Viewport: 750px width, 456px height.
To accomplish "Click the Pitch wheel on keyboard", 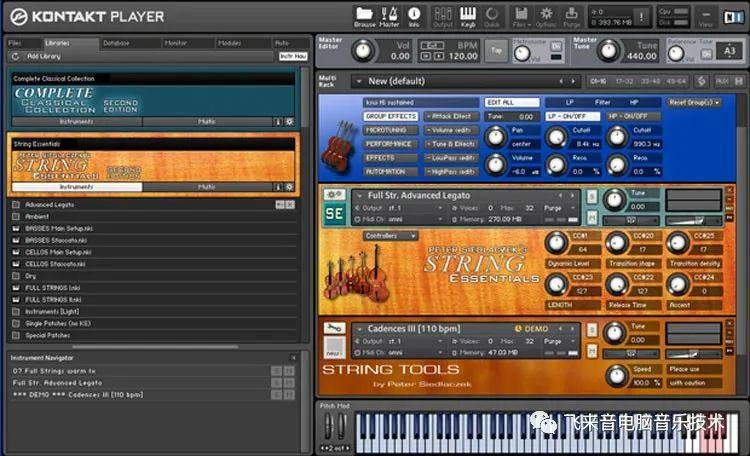I will coord(328,425).
